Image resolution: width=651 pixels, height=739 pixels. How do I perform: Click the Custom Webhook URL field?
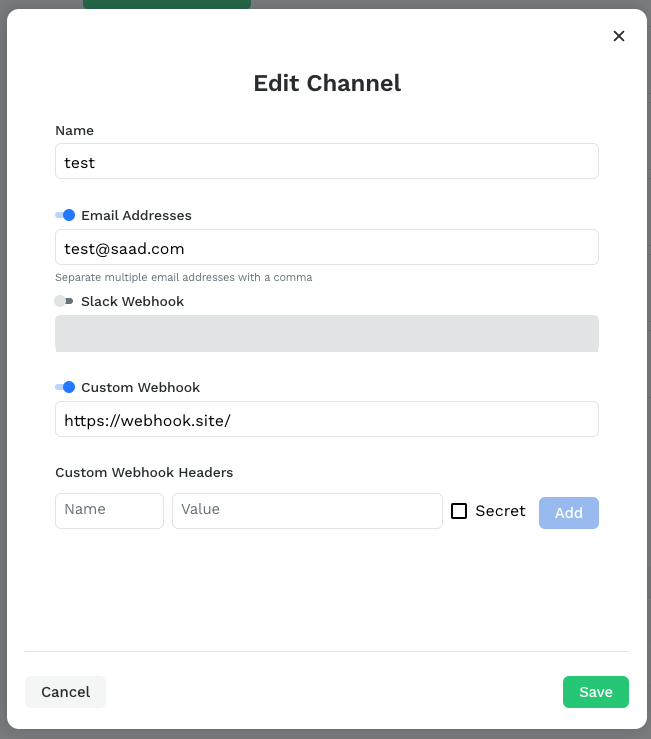(327, 419)
